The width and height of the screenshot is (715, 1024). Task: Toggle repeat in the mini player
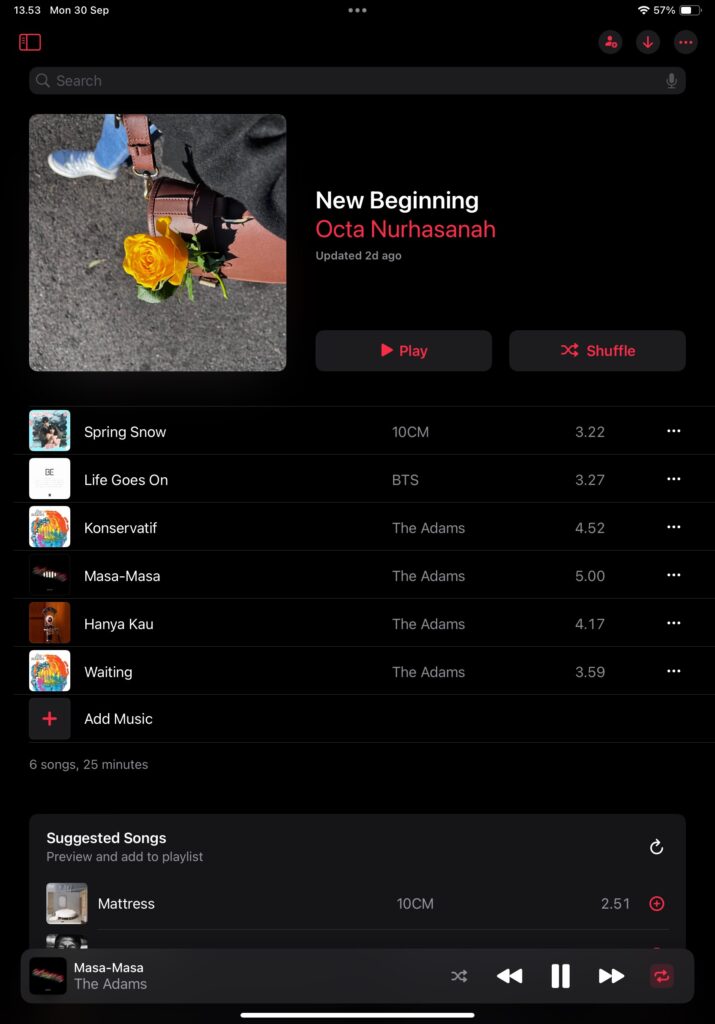(661, 976)
